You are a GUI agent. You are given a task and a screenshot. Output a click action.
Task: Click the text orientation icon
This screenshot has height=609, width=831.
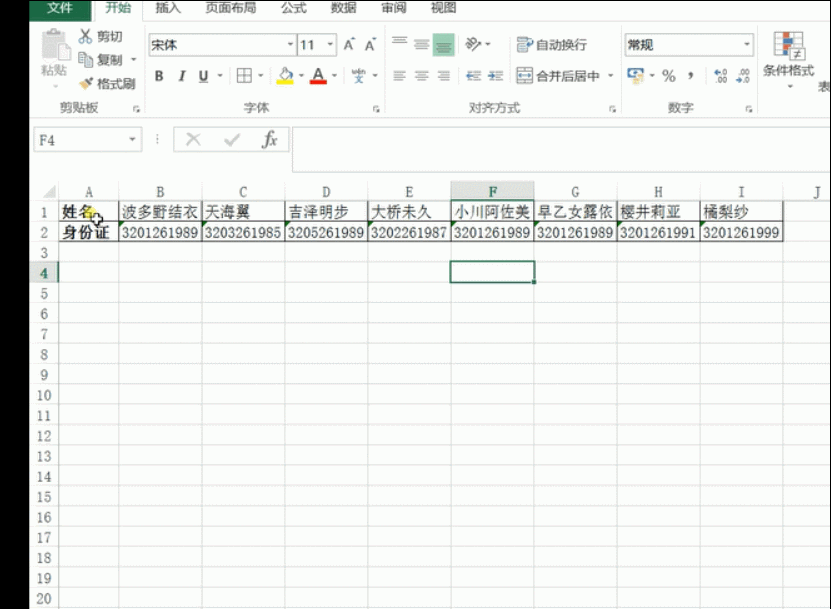click(473, 44)
